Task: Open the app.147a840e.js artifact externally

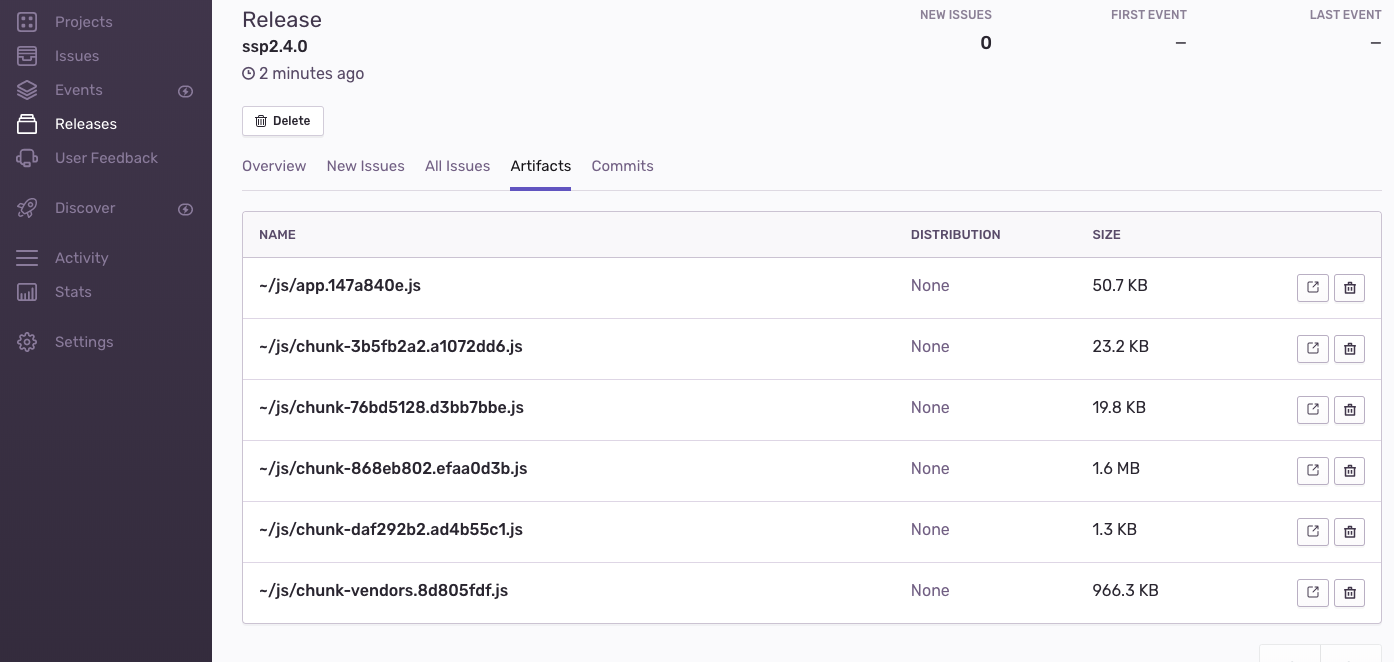Action: pos(1312,288)
